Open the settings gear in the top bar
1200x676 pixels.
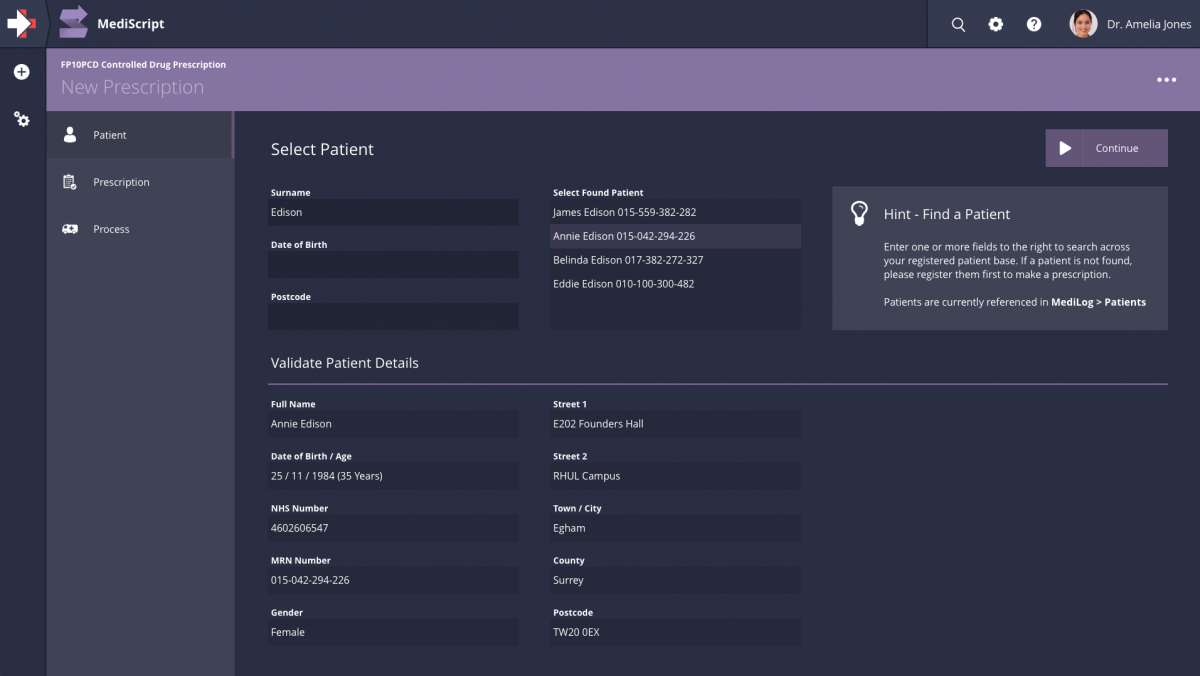click(x=995, y=24)
